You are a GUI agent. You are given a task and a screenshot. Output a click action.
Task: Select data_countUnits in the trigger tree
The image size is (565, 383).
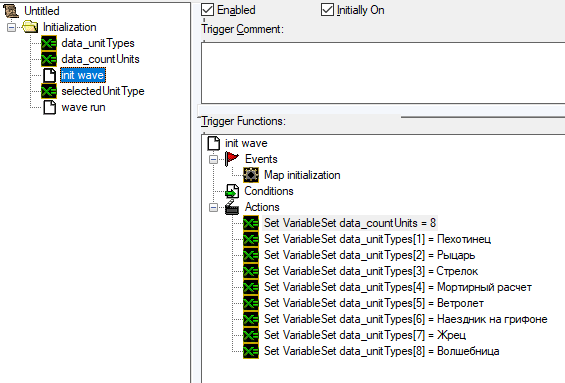[x=100, y=59]
